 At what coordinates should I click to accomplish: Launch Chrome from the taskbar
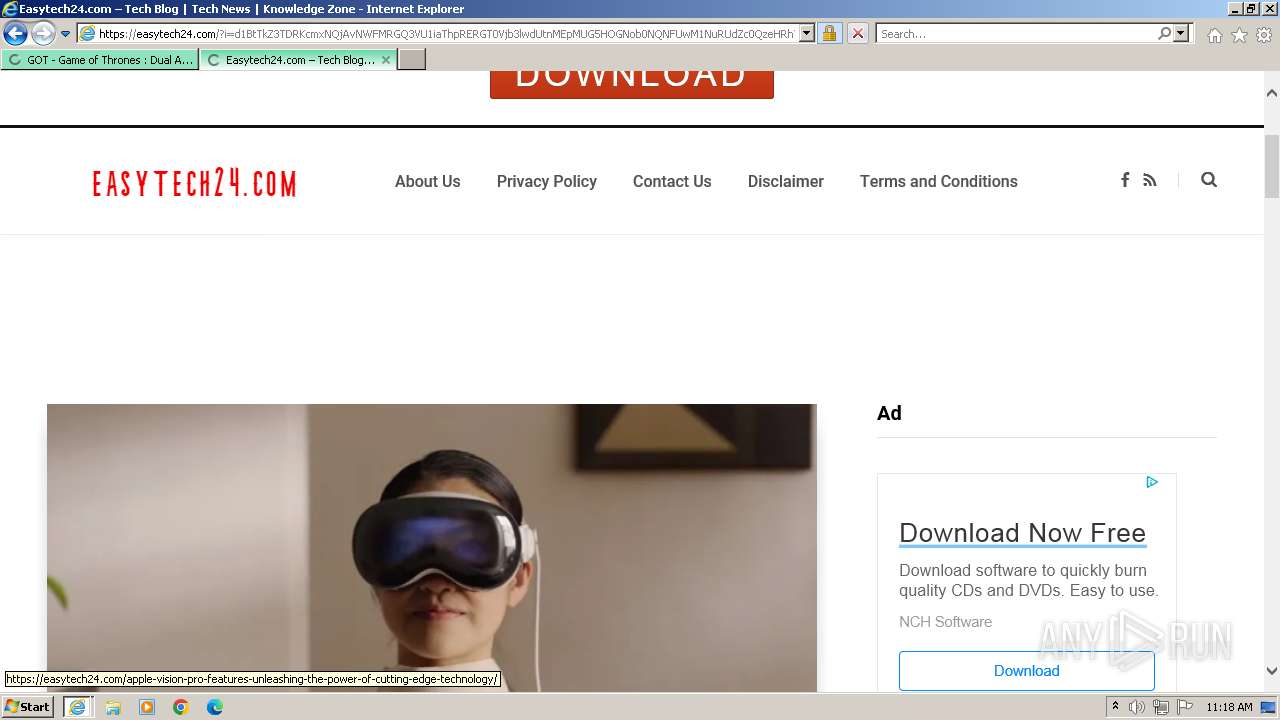181,707
